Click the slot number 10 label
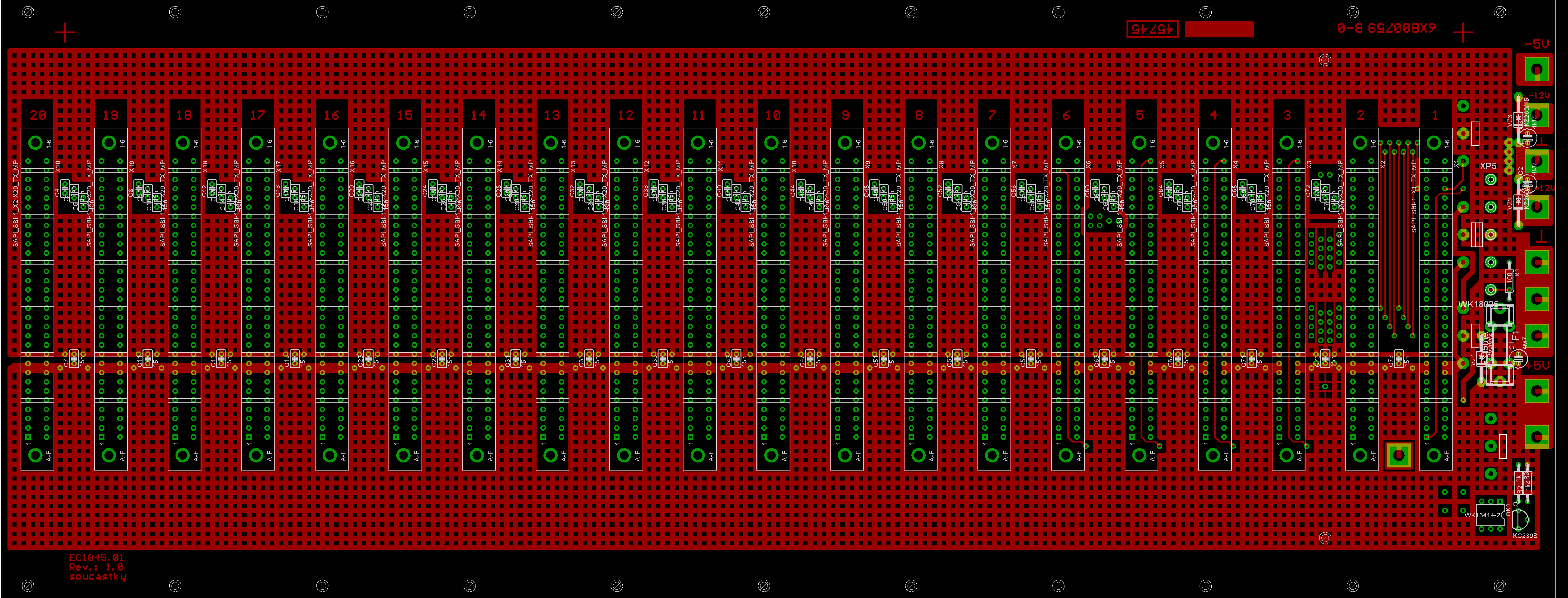 click(x=773, y=115)
